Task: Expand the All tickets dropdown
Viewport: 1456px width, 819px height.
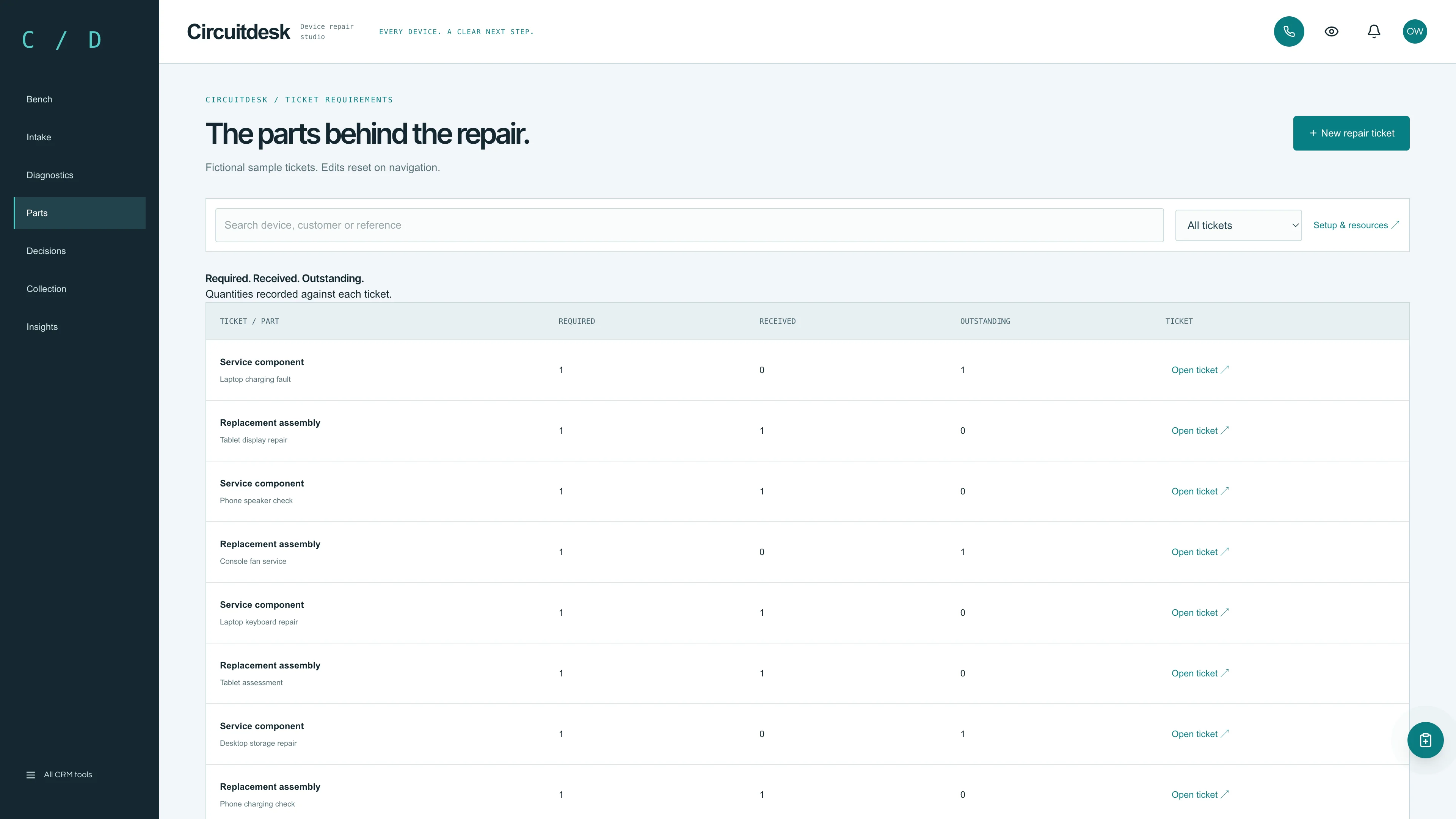Action: (x=1238, y=226)
